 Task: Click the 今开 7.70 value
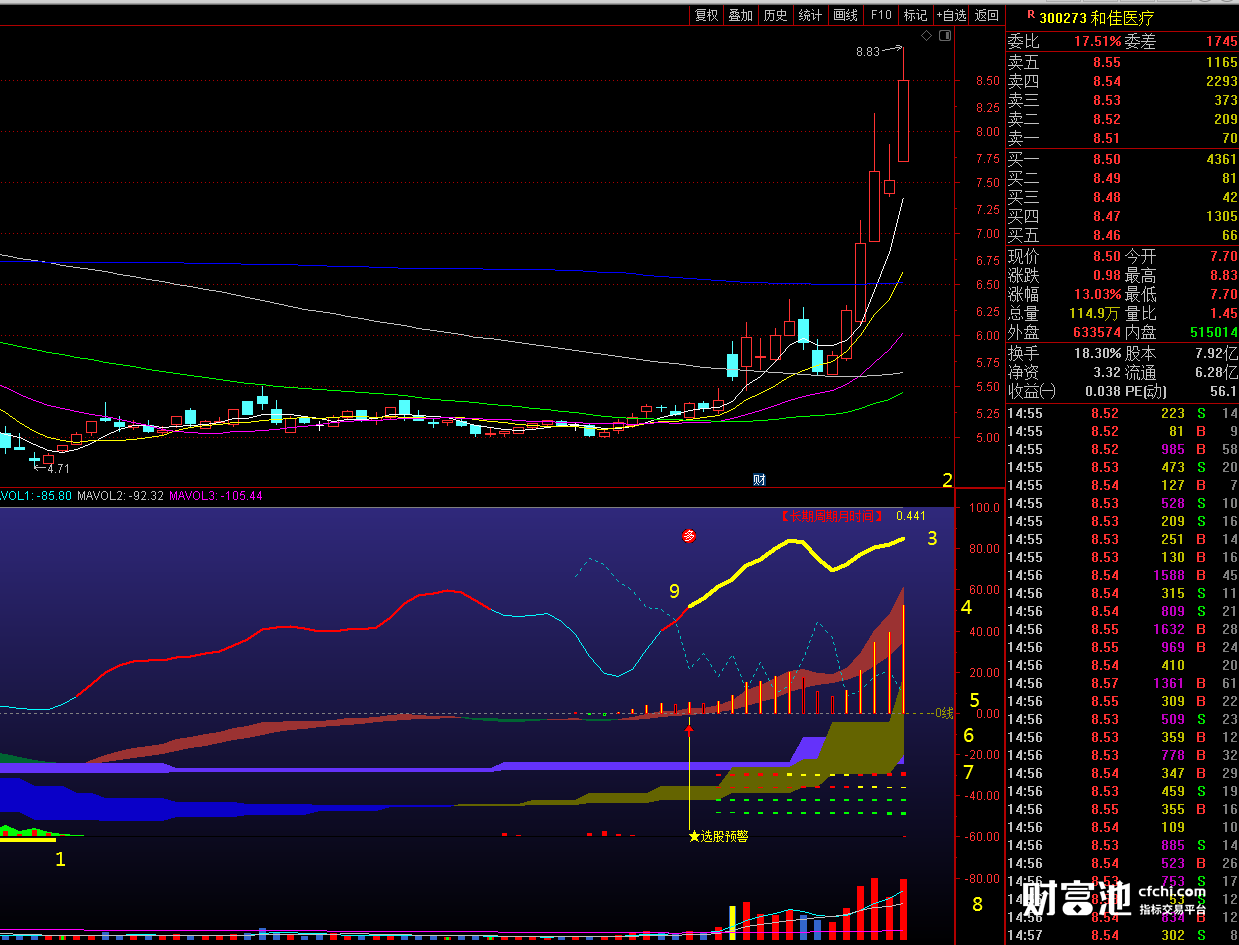1224,257
